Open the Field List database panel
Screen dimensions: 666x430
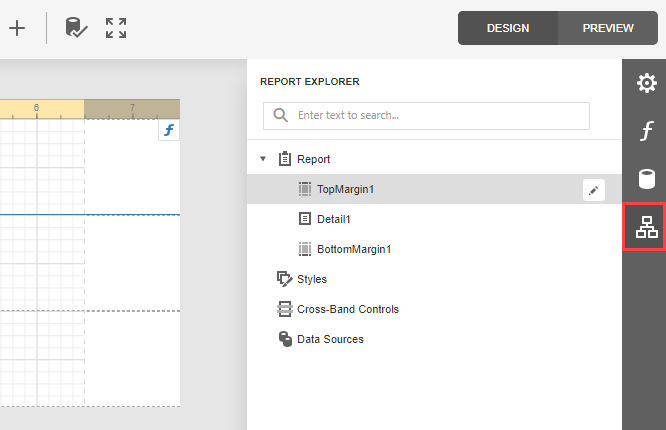[646, 179]
